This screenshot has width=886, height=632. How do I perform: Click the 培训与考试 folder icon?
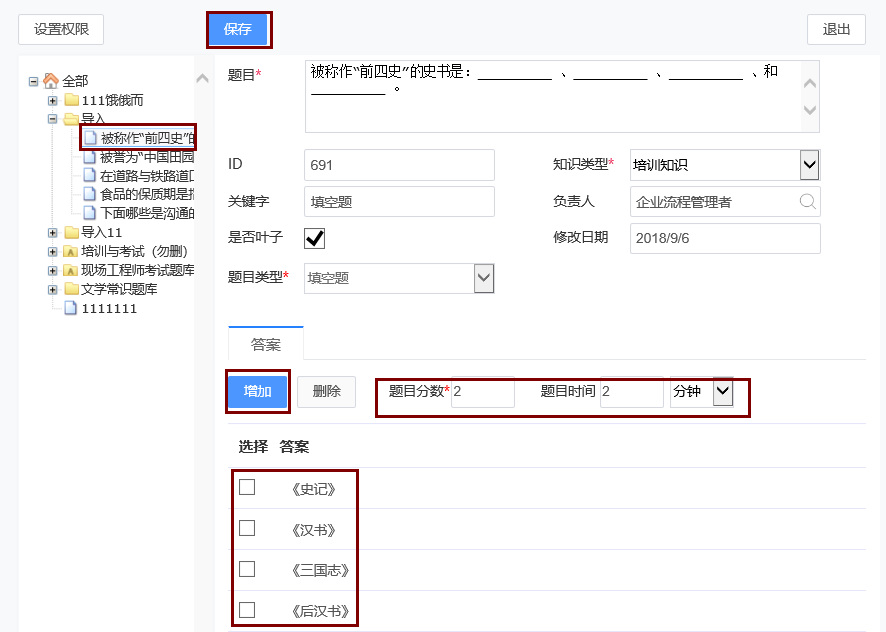tap(71, 252)
